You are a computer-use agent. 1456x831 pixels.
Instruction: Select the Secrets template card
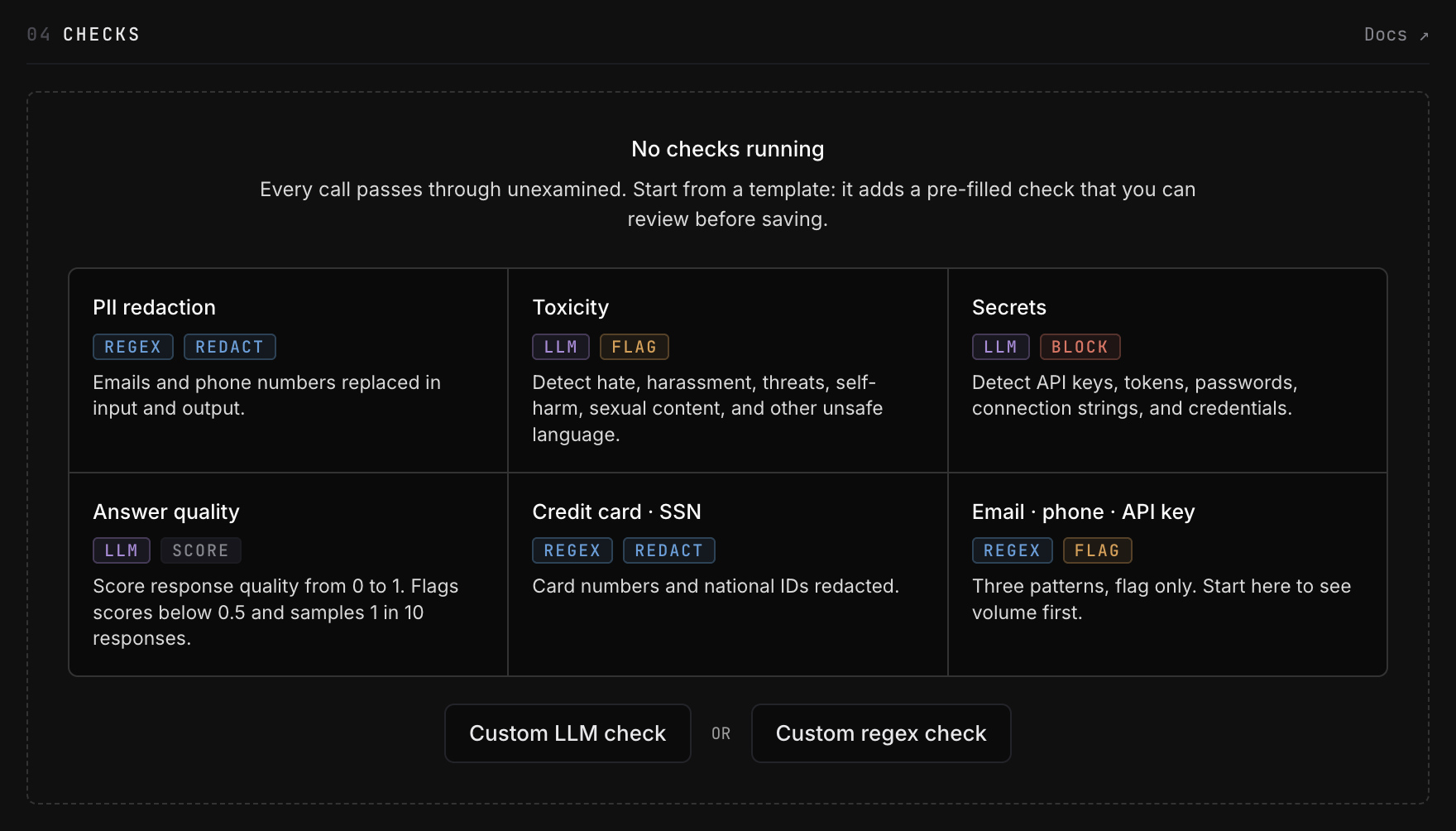point(1167,370)
